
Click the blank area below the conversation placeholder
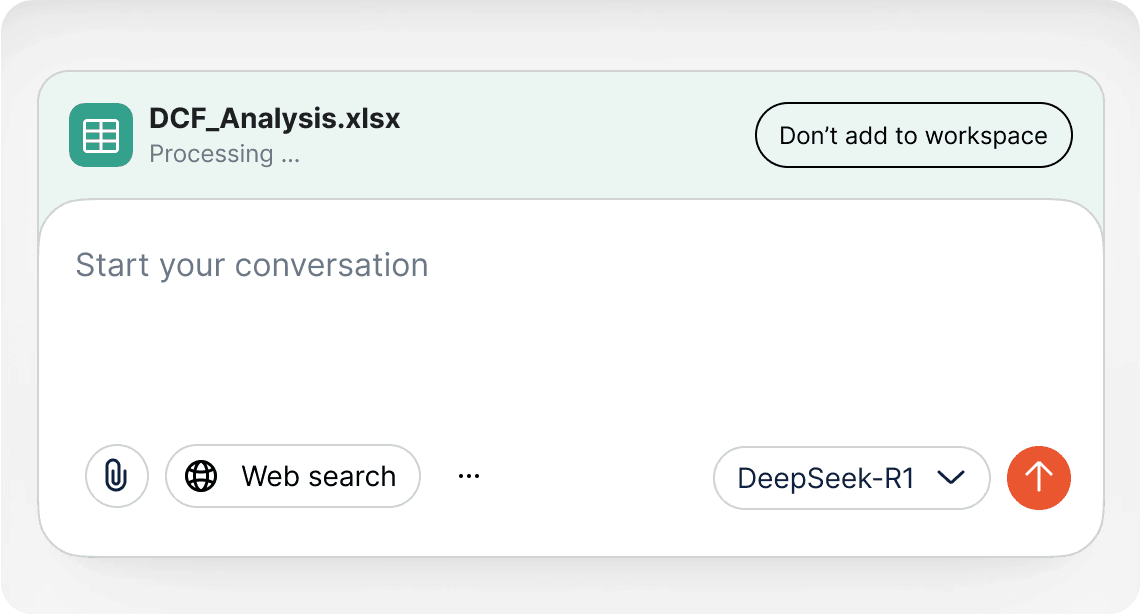(570, 360)
